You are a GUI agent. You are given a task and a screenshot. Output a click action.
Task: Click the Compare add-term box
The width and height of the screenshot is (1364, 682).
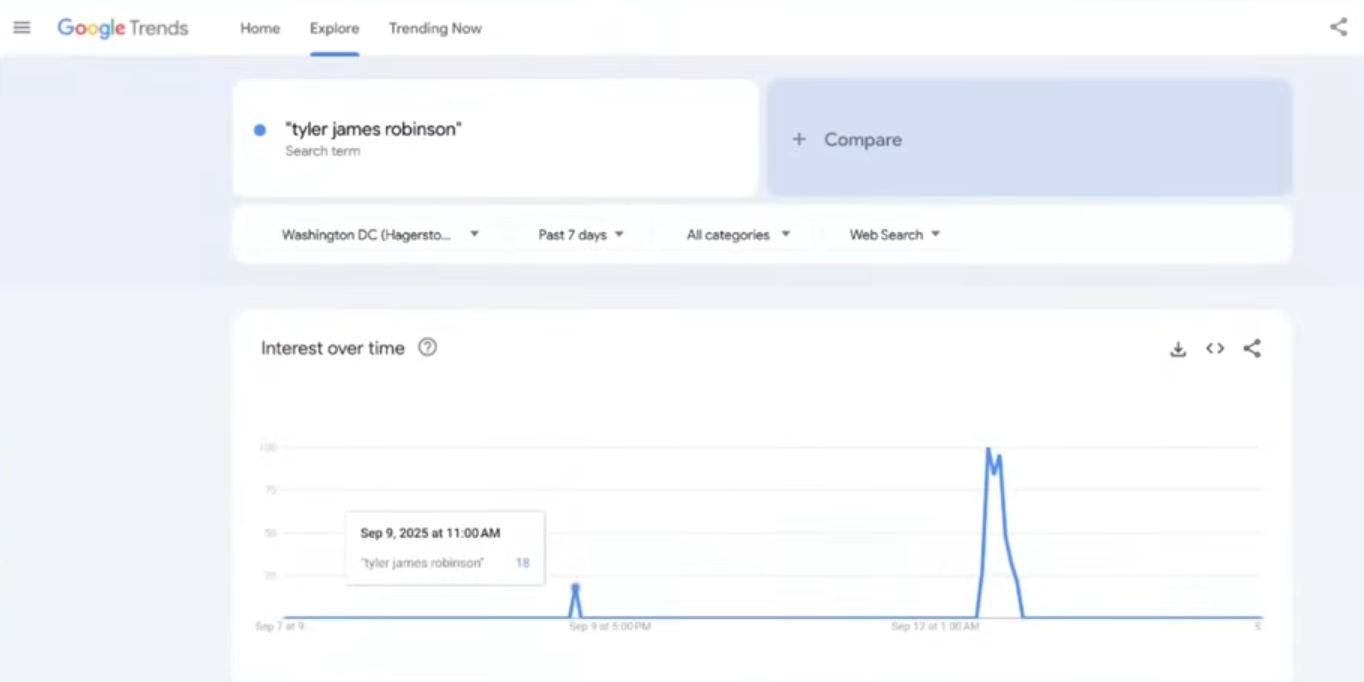tap(1029, 138)
